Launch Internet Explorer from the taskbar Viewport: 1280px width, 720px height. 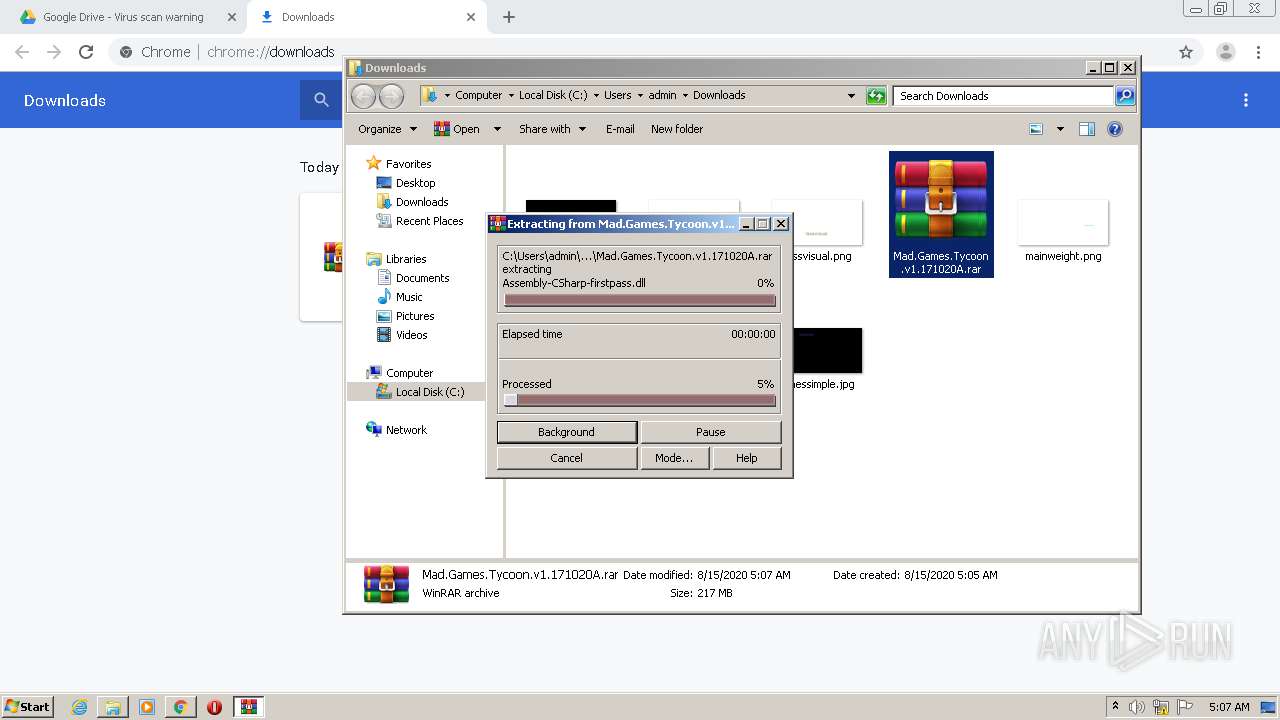click(80, 707)
